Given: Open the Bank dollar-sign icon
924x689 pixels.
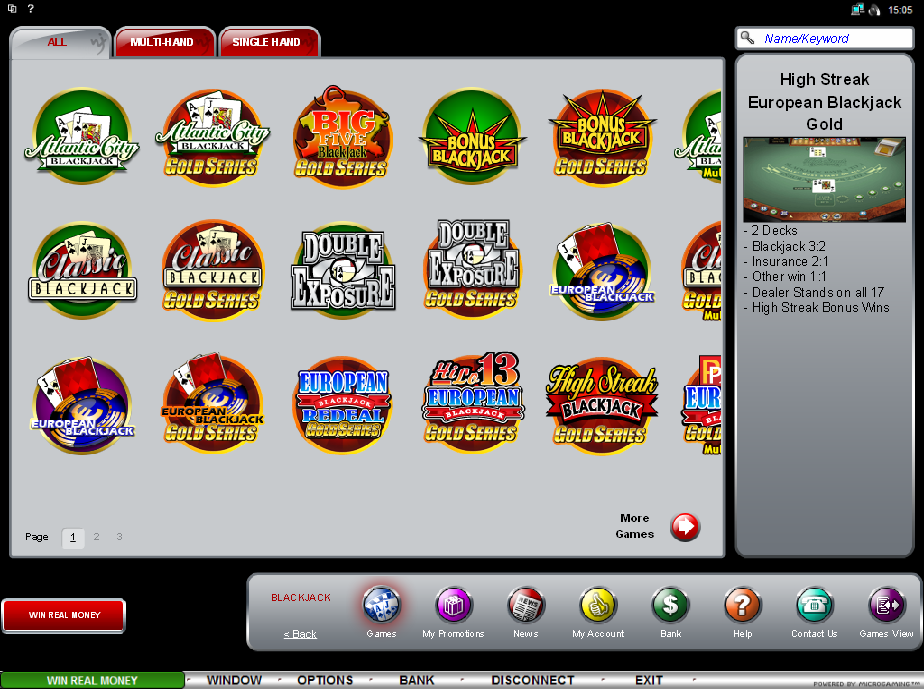Looking at the screenshot, I should click(671, 605).
